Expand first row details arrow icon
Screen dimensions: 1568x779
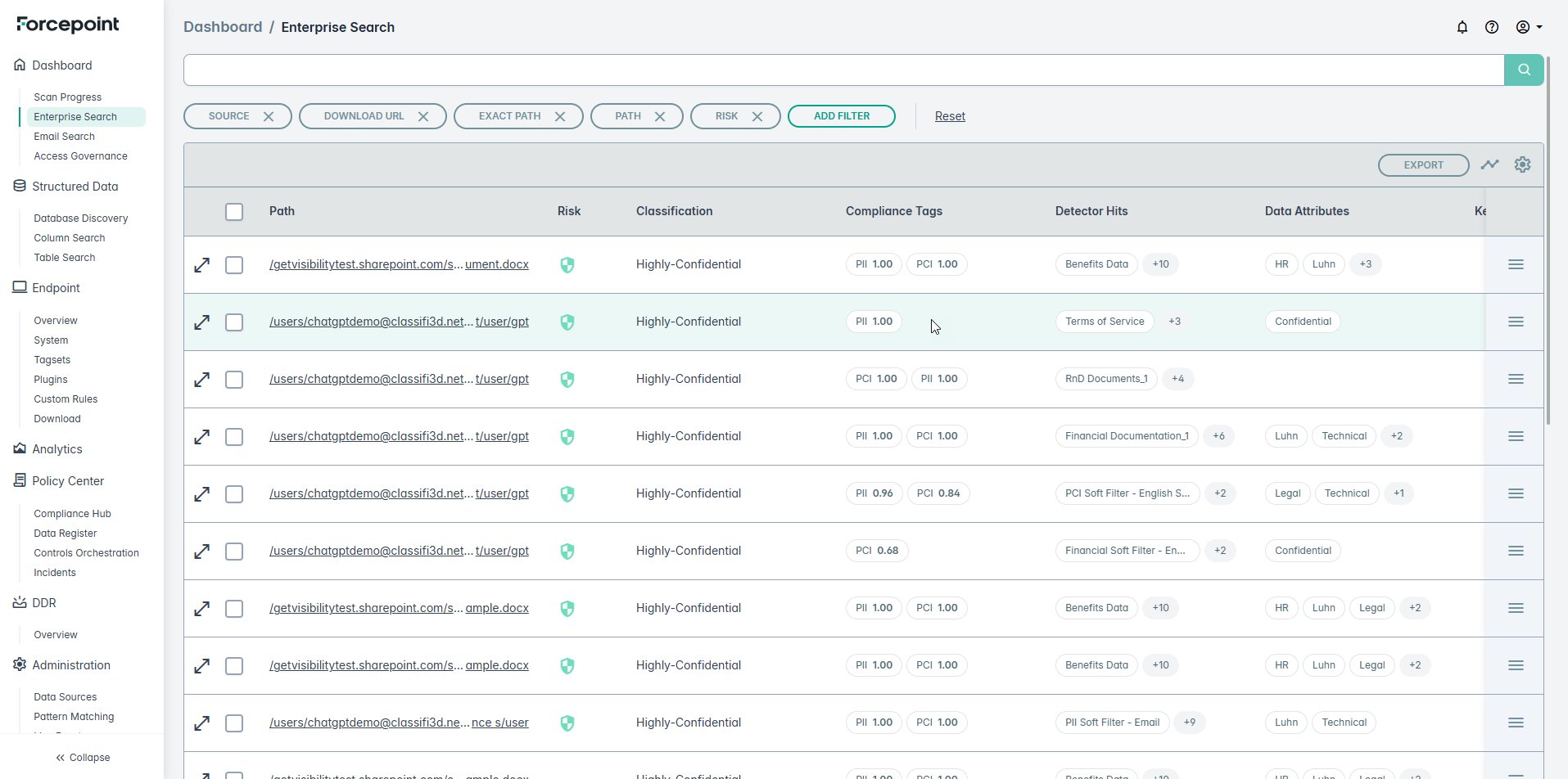point(201,265)
